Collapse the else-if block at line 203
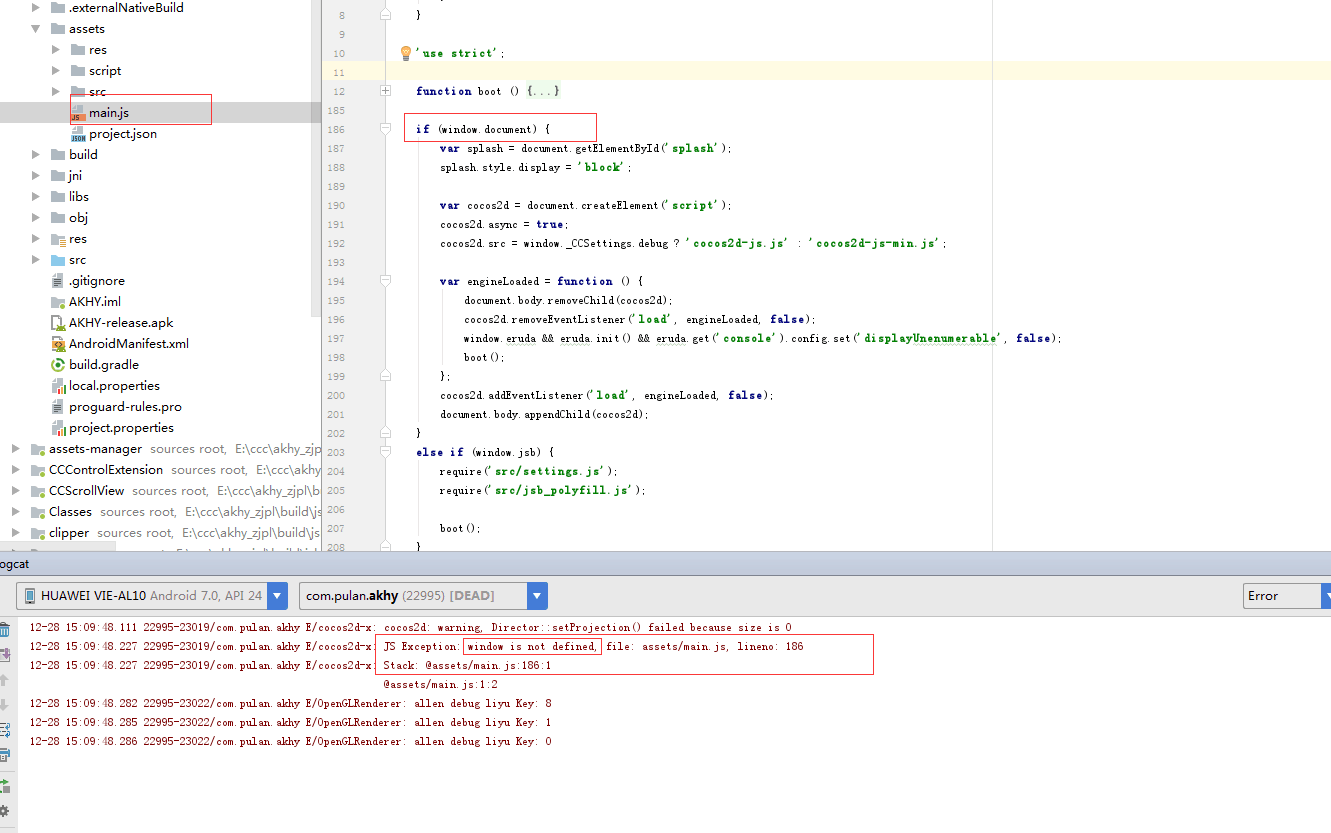The width and height of the screenshot is (1331, 833). point(386,452)
